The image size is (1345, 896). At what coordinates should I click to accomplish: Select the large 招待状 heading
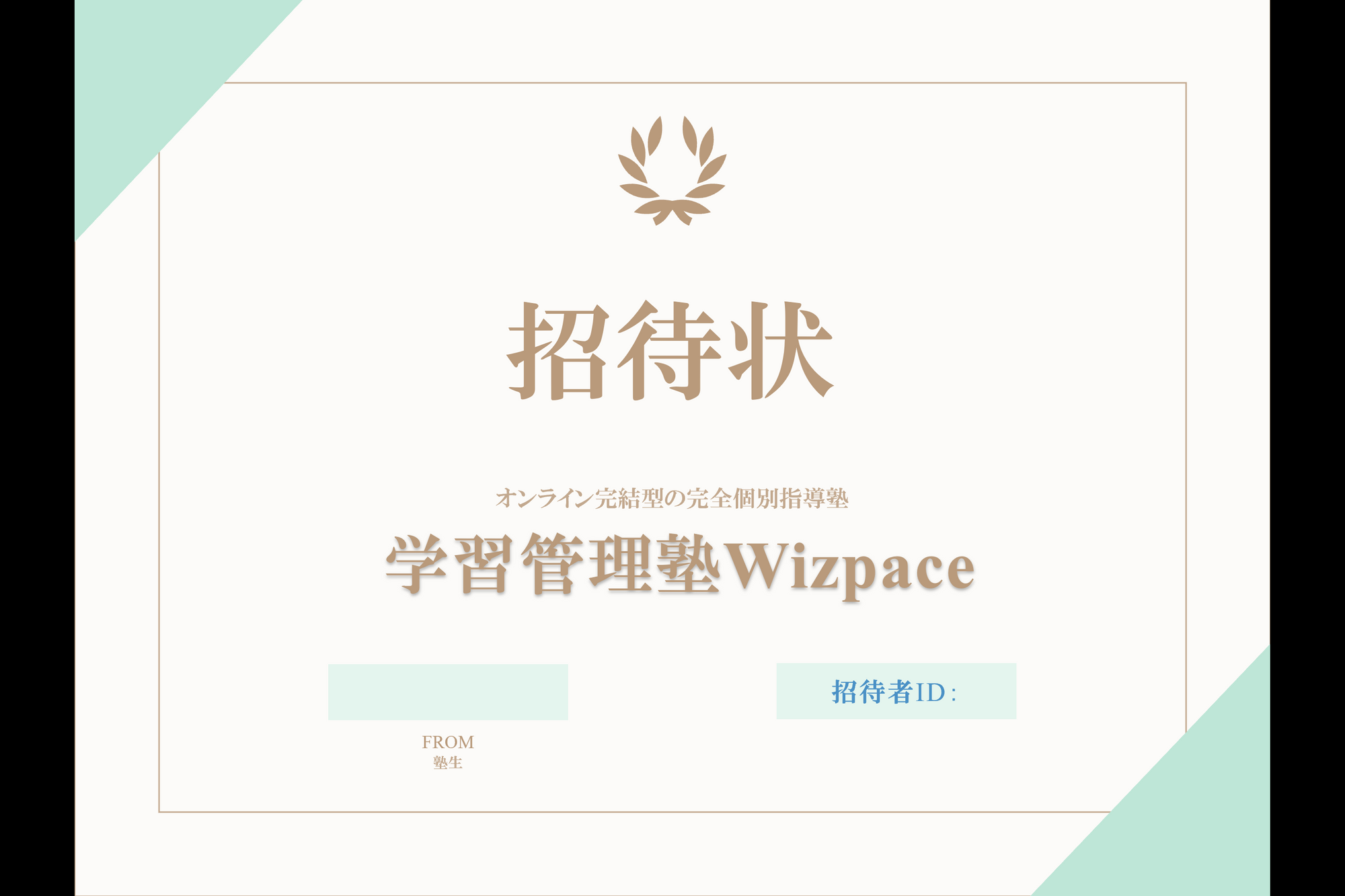(670, 350)
